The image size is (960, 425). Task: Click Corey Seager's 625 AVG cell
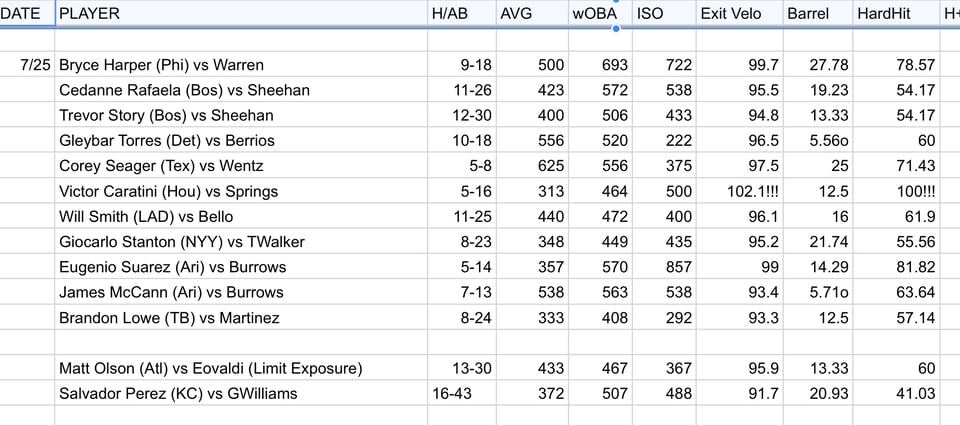[x=532, y=166]
